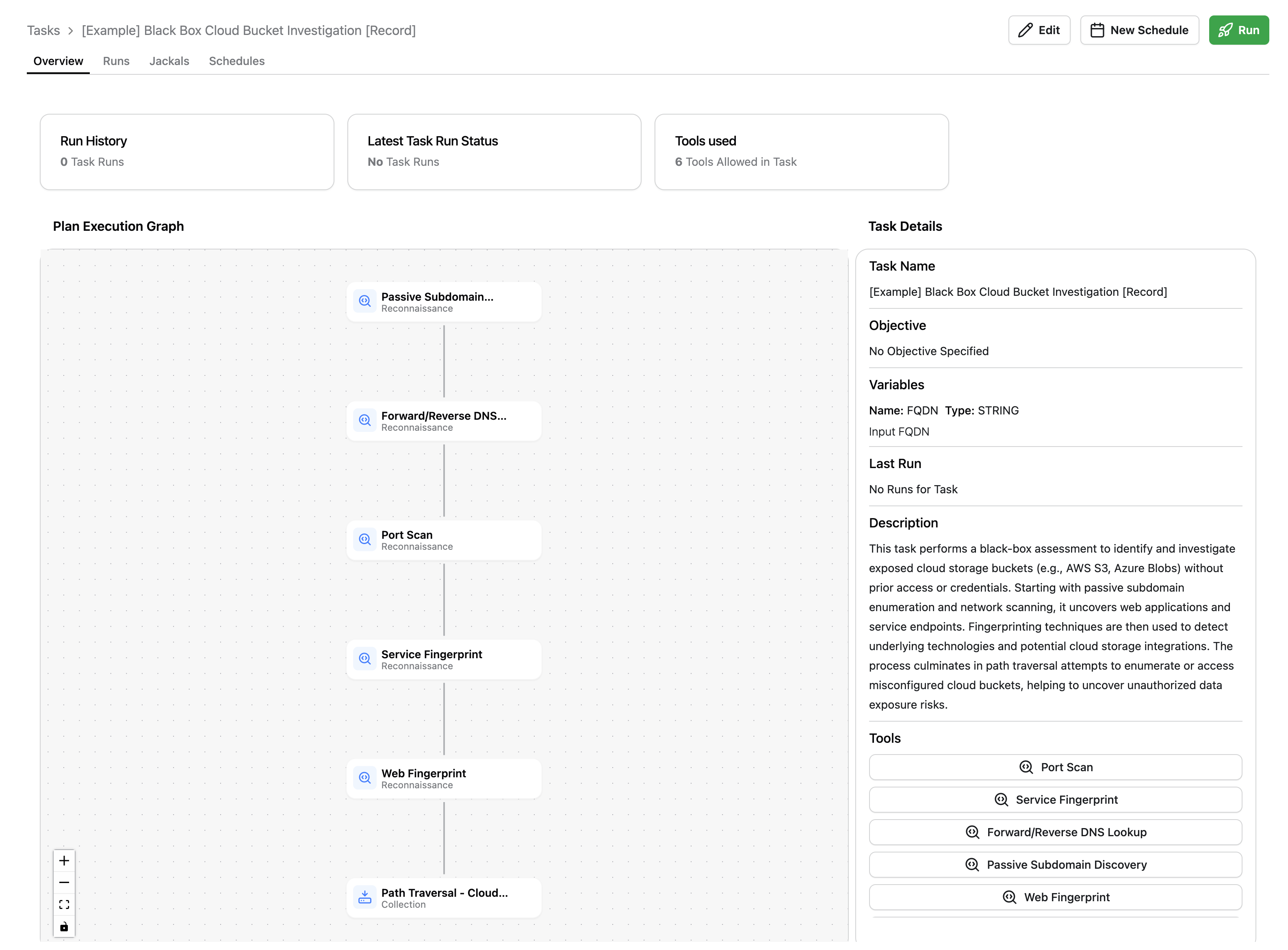Click the Web Fingerprint node icon in graph
The width and height of the screenshot is (1288, 950).
(364, 779)
